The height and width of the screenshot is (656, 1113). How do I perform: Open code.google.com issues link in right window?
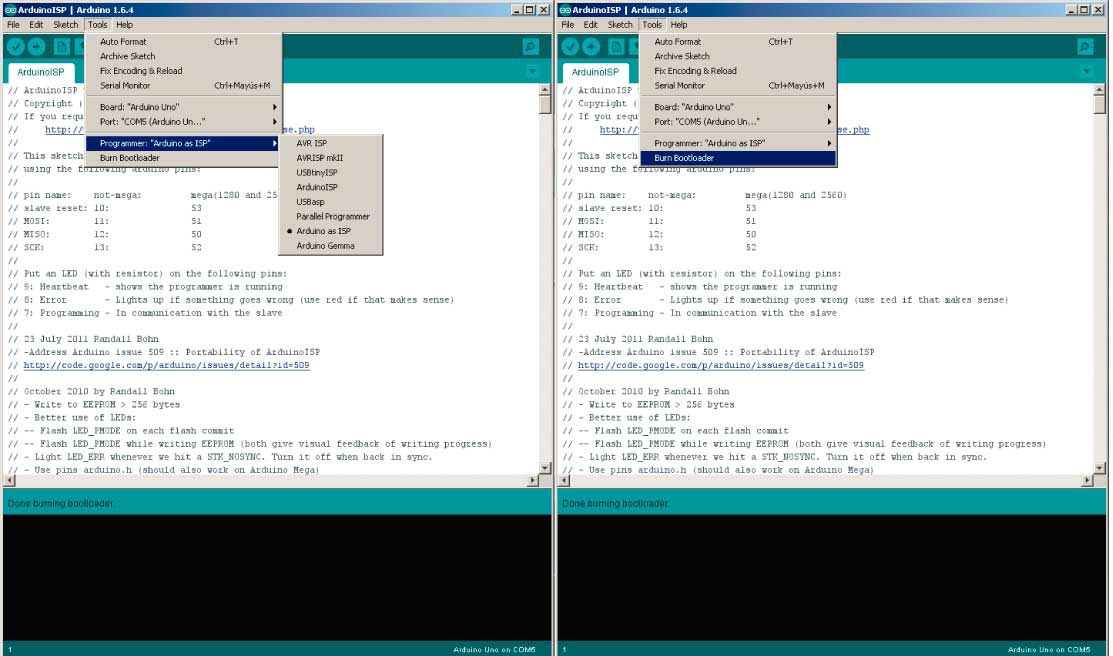(720, 366)
